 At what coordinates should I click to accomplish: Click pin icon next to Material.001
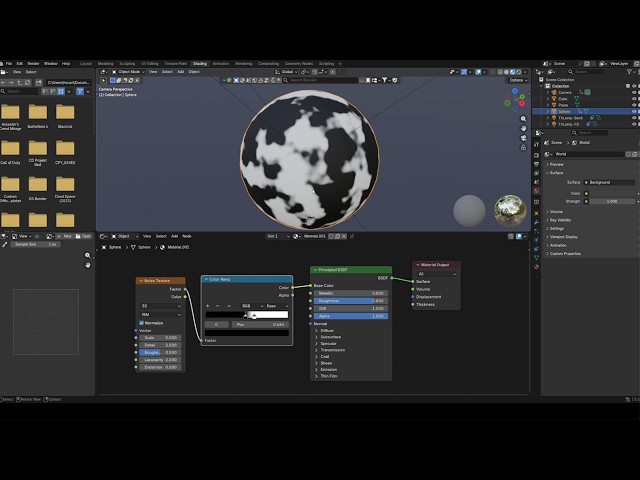click(352, 236)
